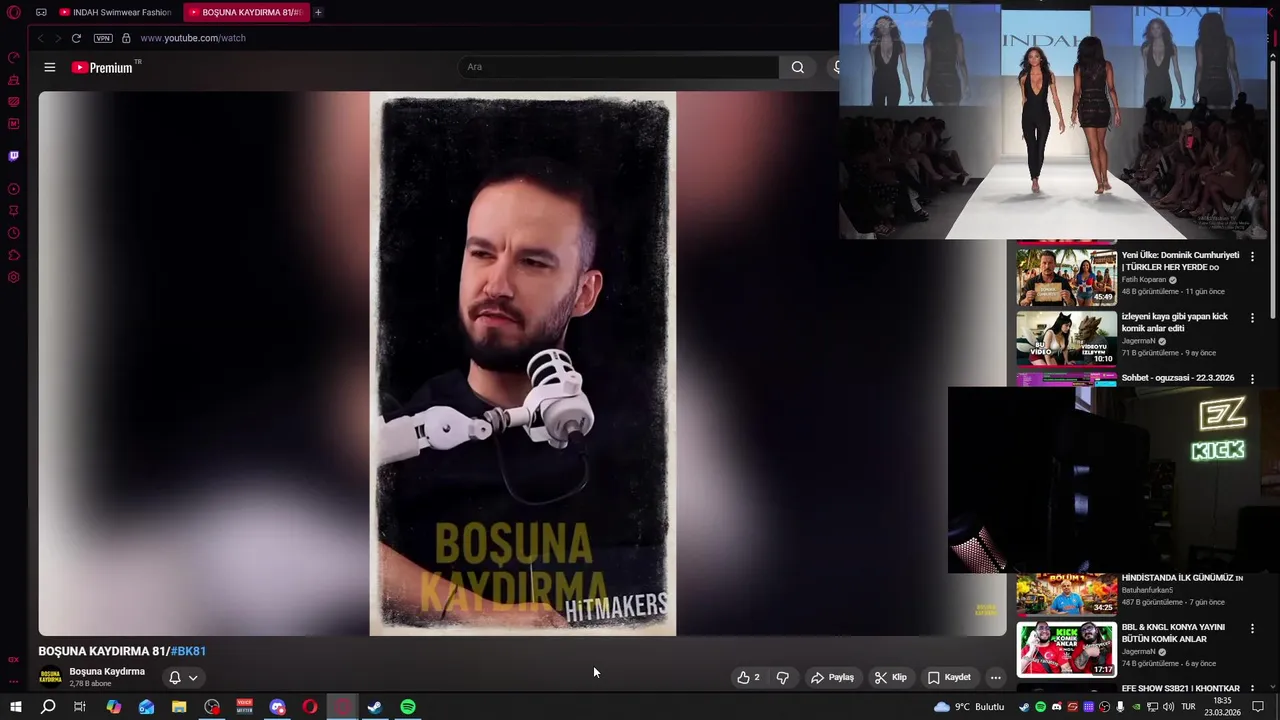Open the Player icon in Opera sidebar
Viewport: 1280px width, 720px height.
[x=14, y=189]
